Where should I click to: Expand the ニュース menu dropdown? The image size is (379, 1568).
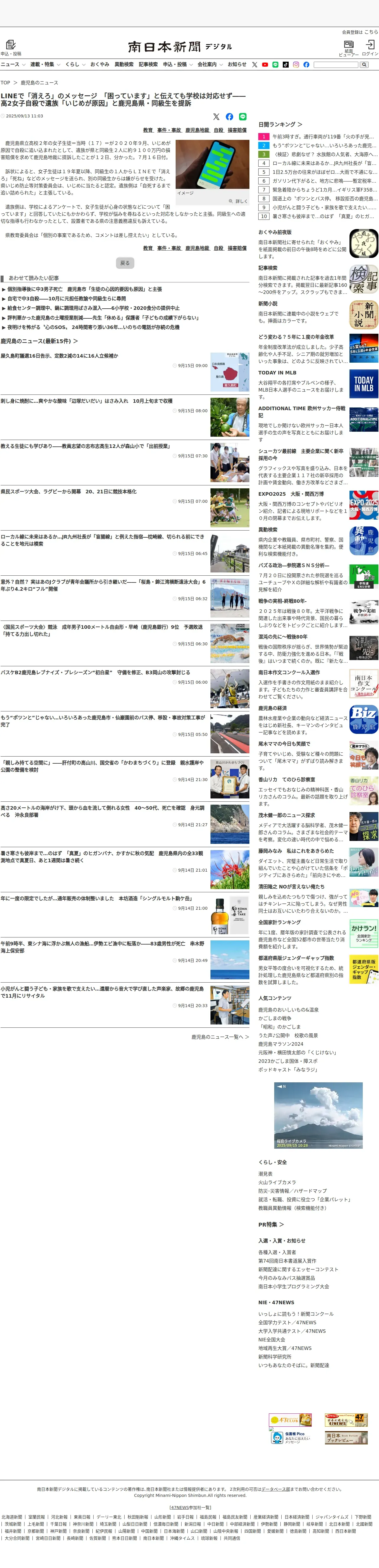pyautogui.click(x=13, y=65)
